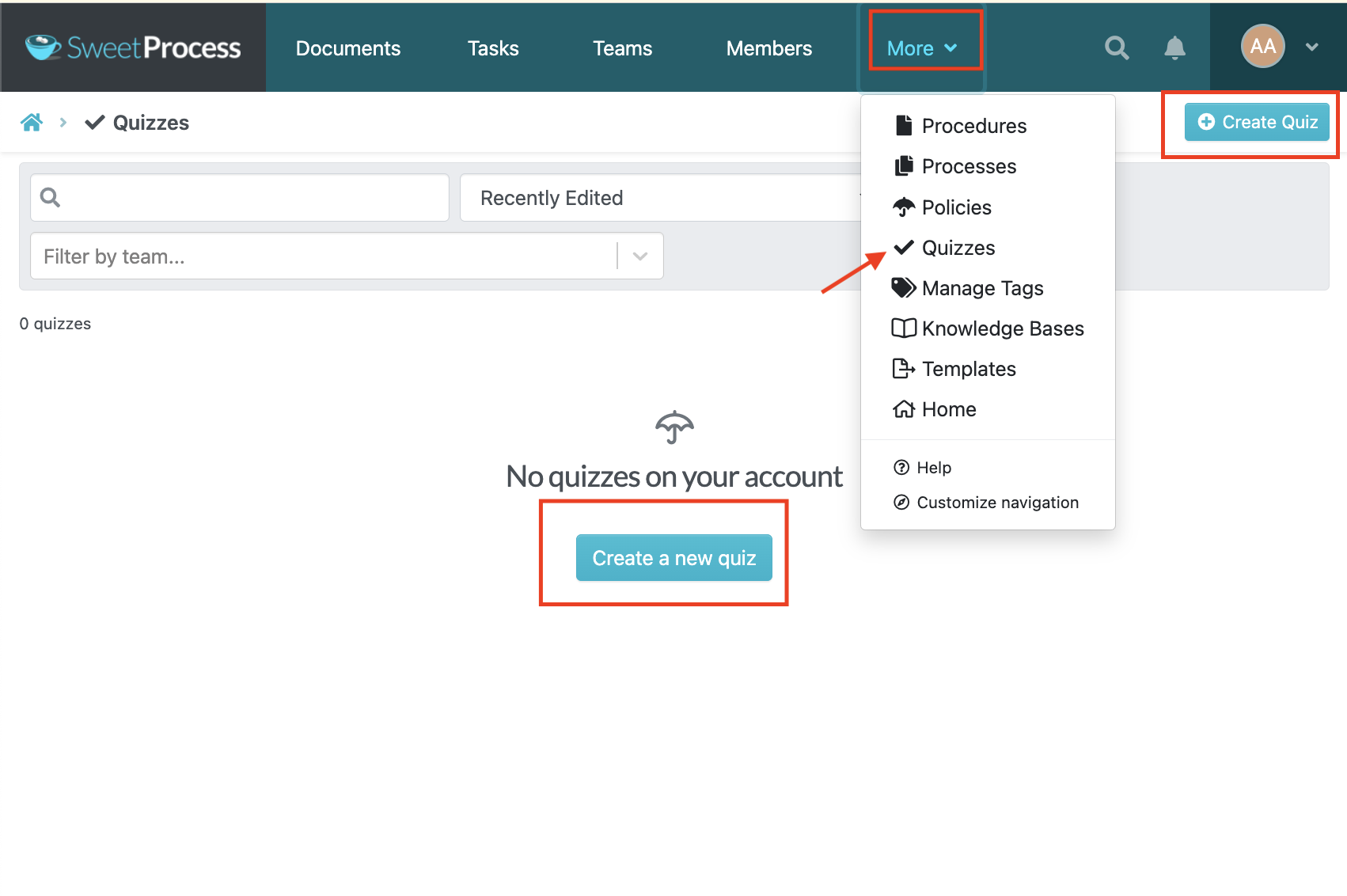Expand account menu chevron beside avatar
This screenshot has height=896, width=1347.
(x=1312, y=47)
